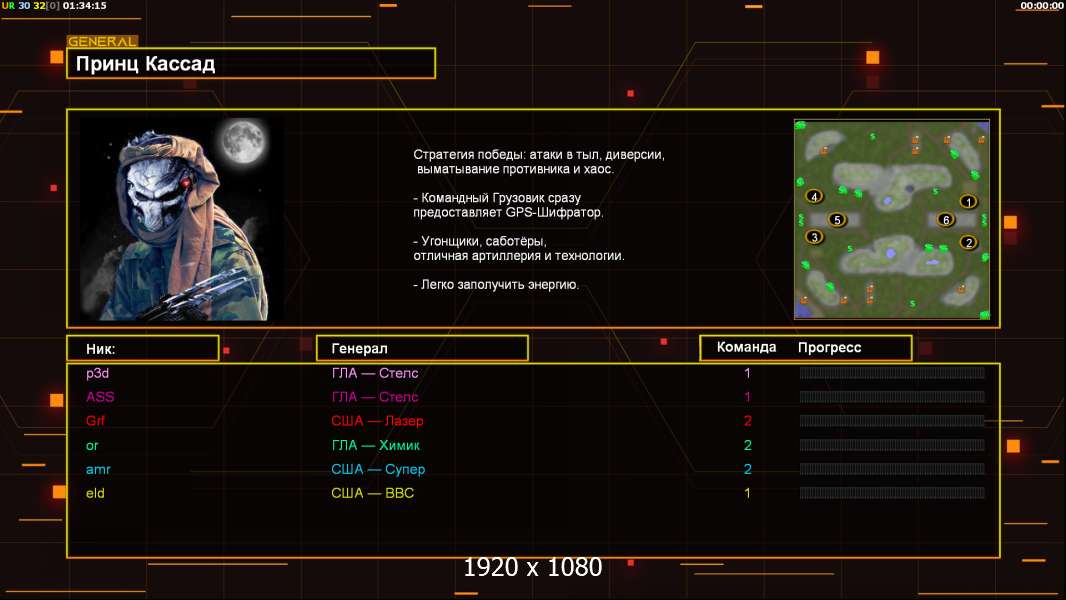Screen dimensions: 1066x600
Task: Click p3d's loading progress bar
Action: (892, 372)
